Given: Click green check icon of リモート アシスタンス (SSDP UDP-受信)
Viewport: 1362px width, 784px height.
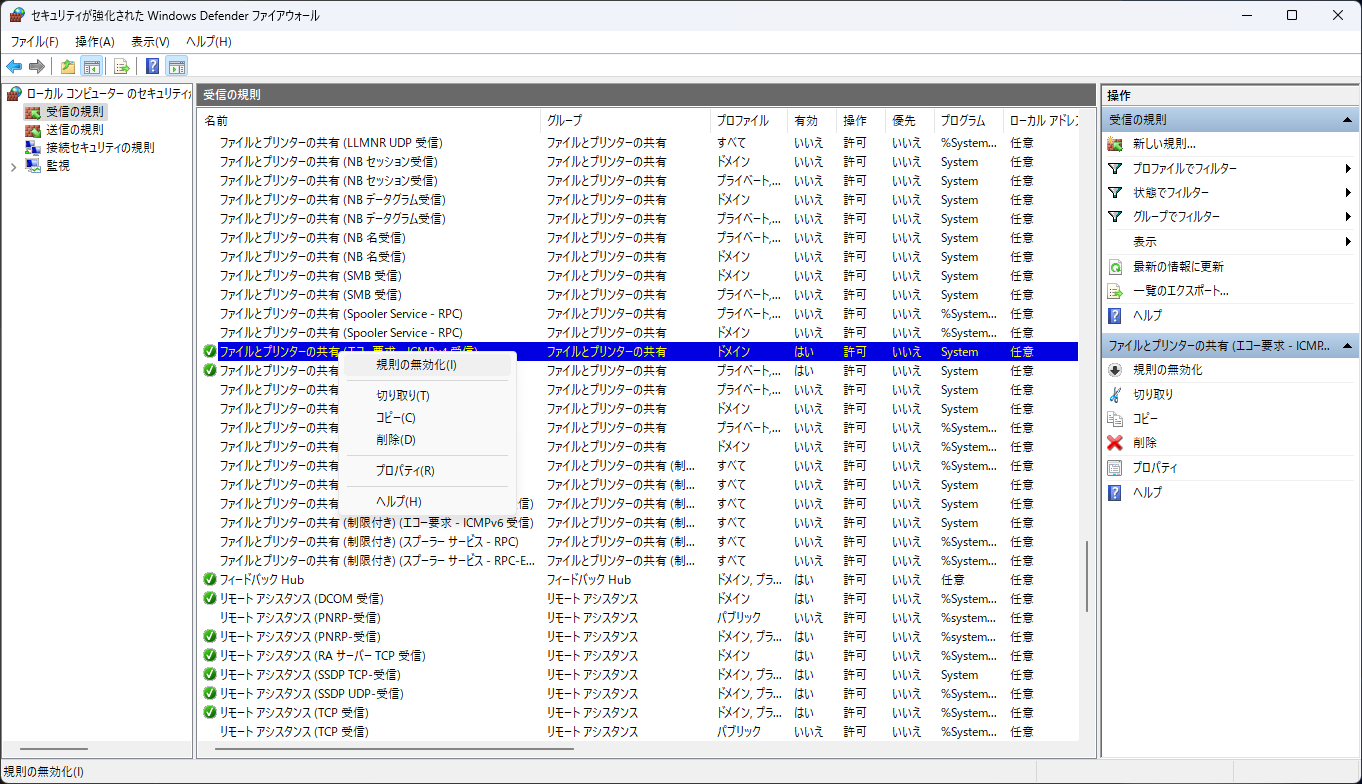Looking at the screenshot, I should [x=209, y=694].
